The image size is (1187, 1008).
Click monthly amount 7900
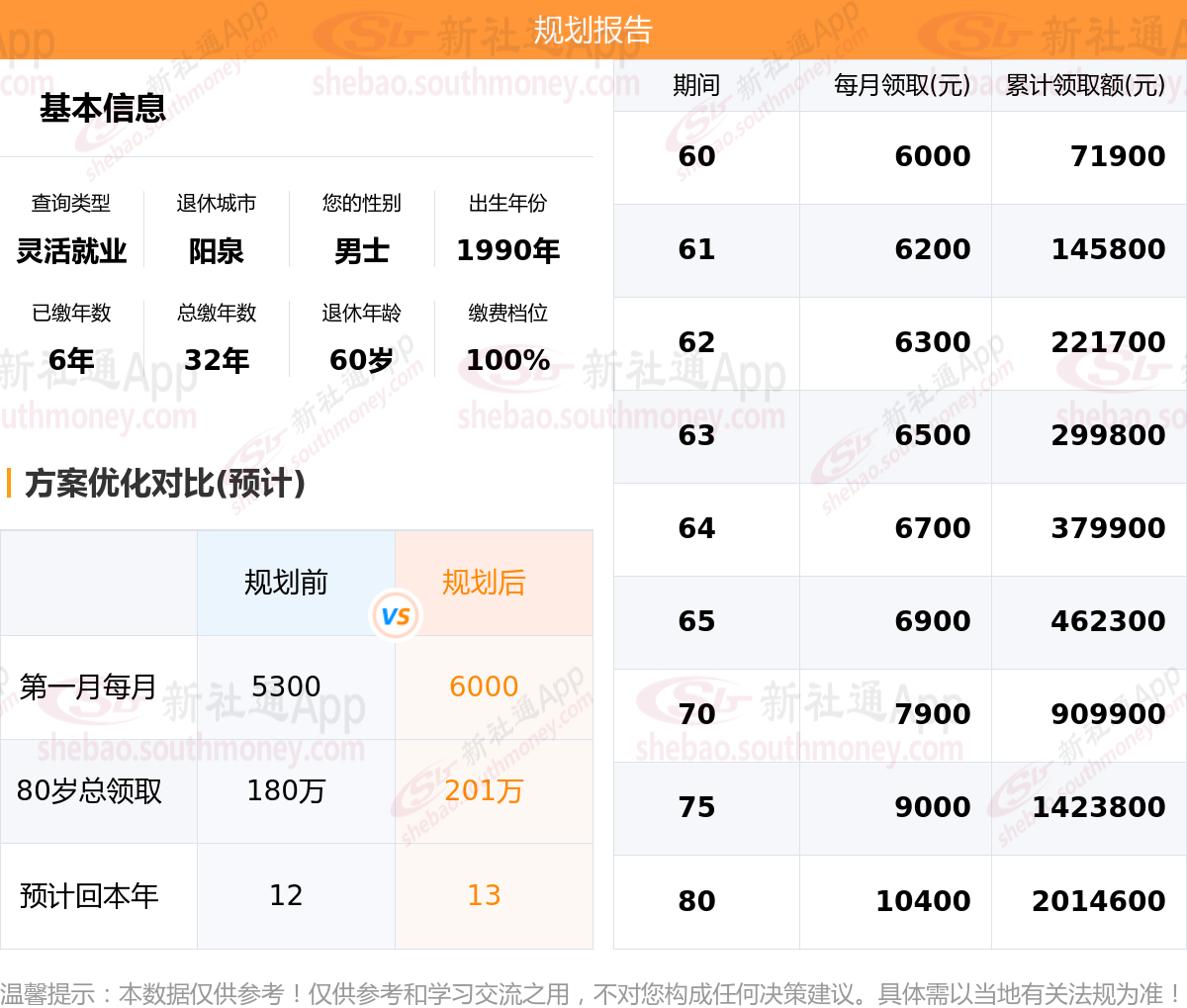[x=933, y=714]
